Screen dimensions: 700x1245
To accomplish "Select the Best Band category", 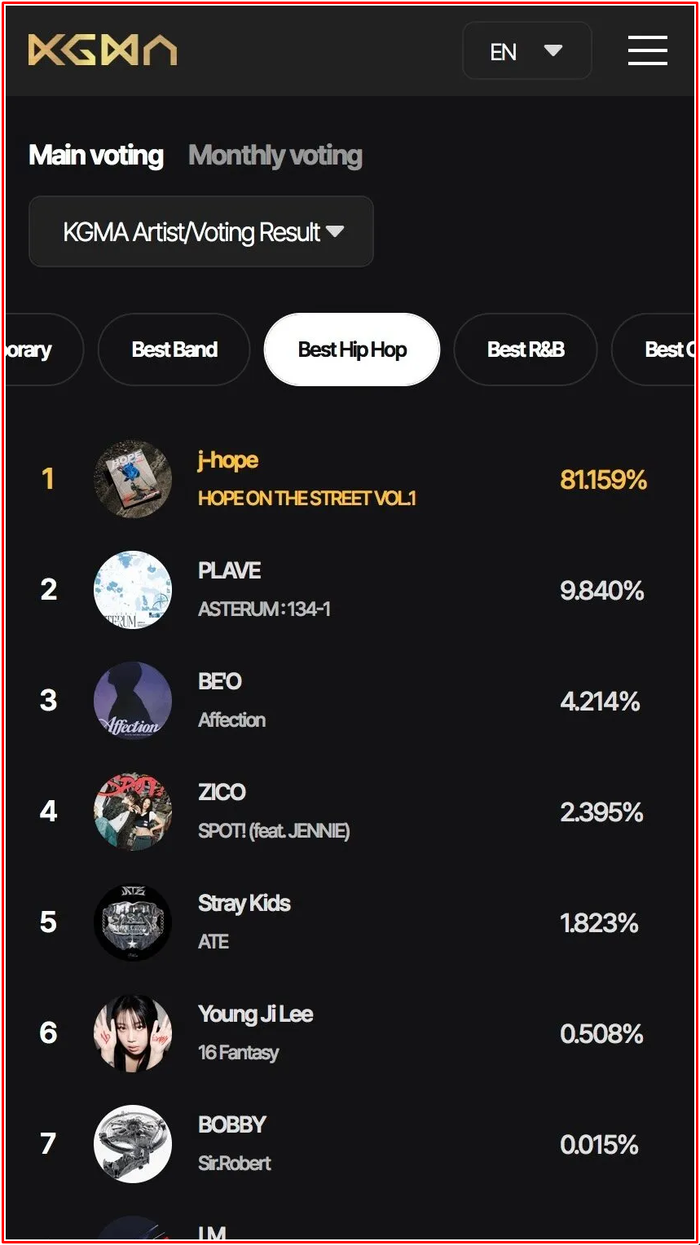I will pyautogui.click(x=174, y=349).
